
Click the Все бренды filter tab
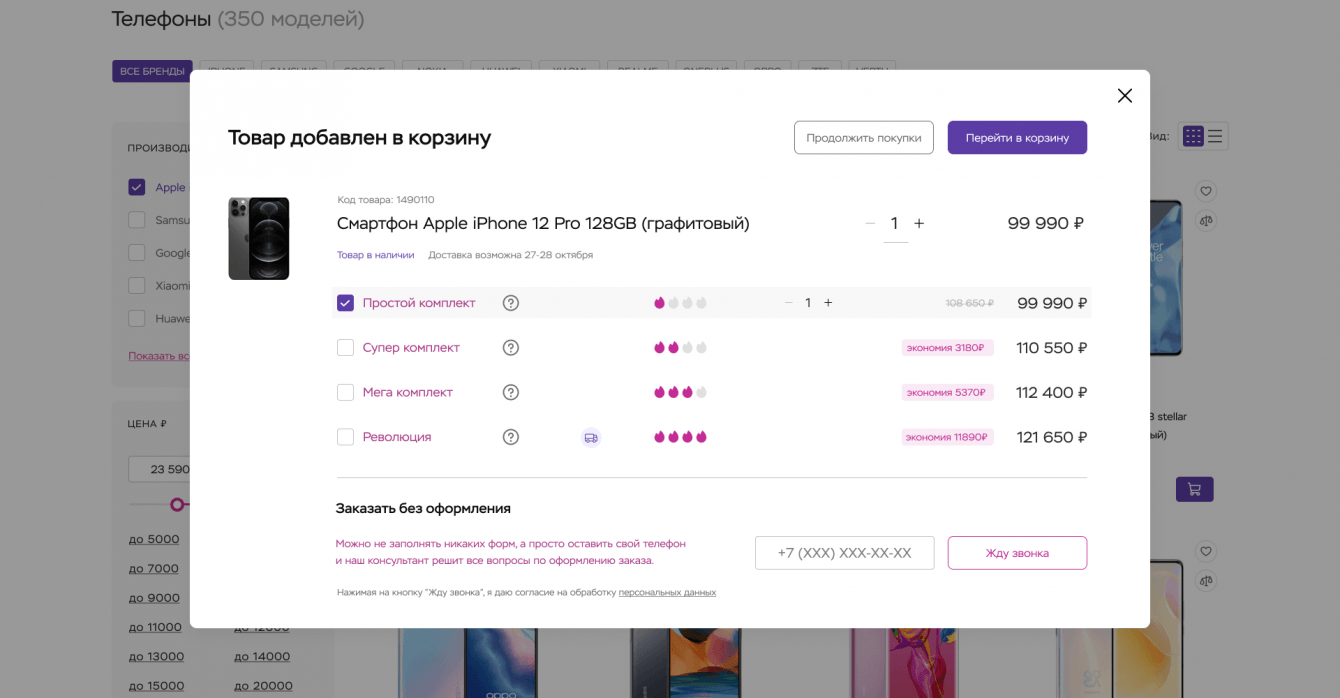[x=152, y=71]
